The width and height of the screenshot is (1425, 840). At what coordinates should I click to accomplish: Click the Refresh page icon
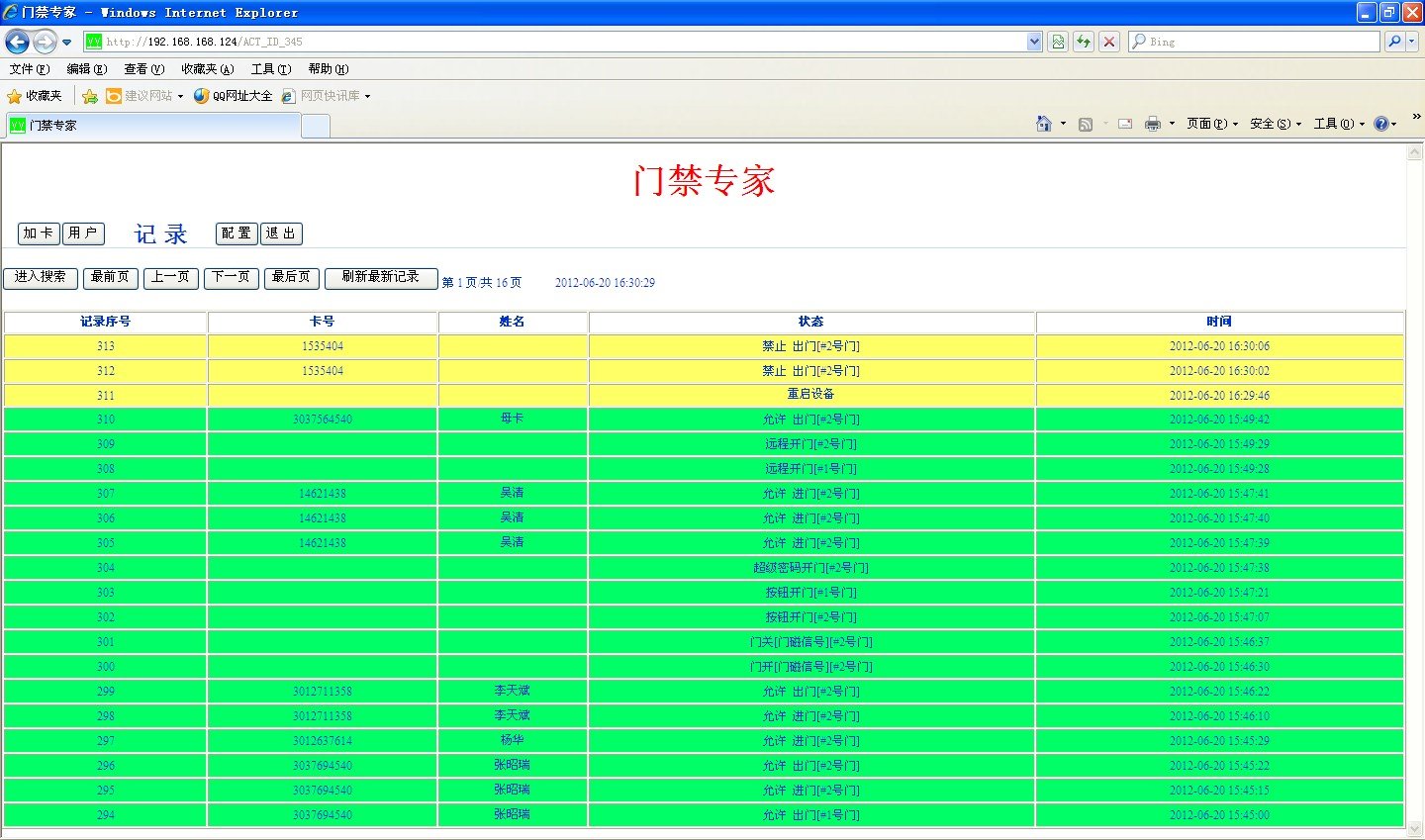pos(1084,42)
